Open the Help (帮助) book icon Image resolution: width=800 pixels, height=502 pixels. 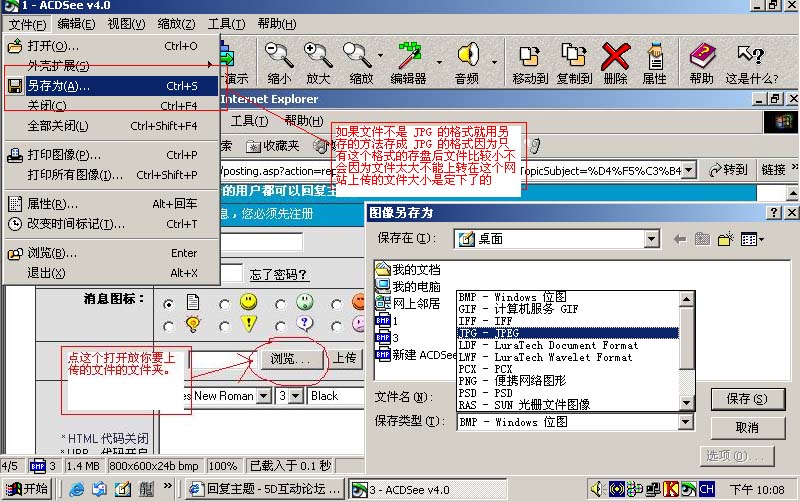point(702,55)
